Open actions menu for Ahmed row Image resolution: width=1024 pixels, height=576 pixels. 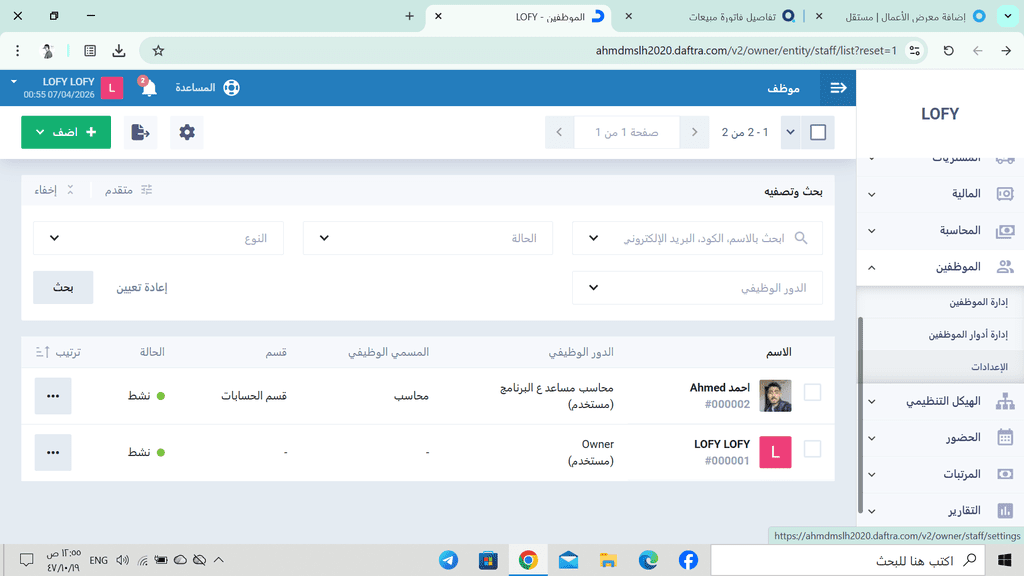(53, 396)
